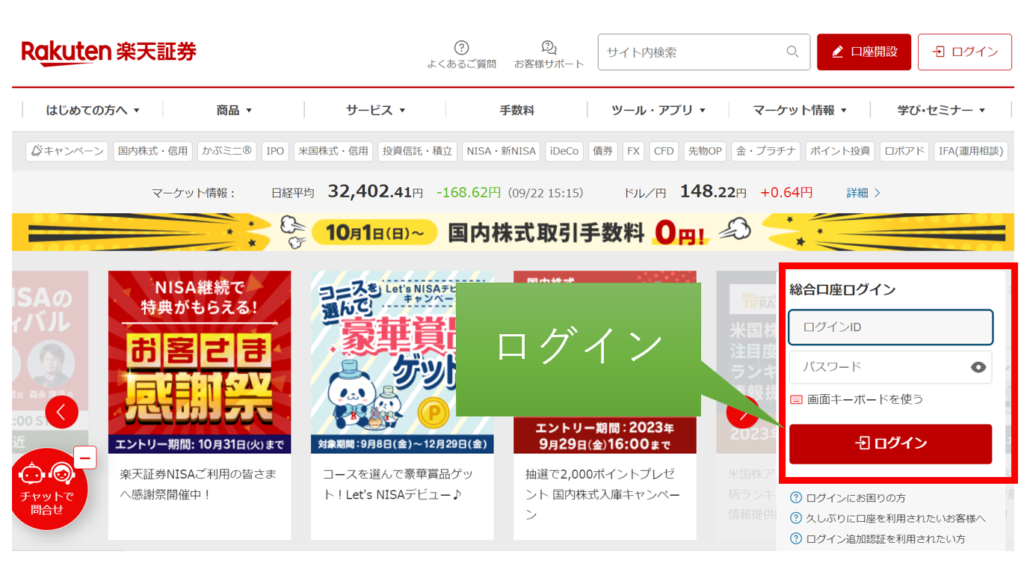The image size is (1024, 569).
Task: Select 金・プラチナ tag
Action: click(765, 151)
